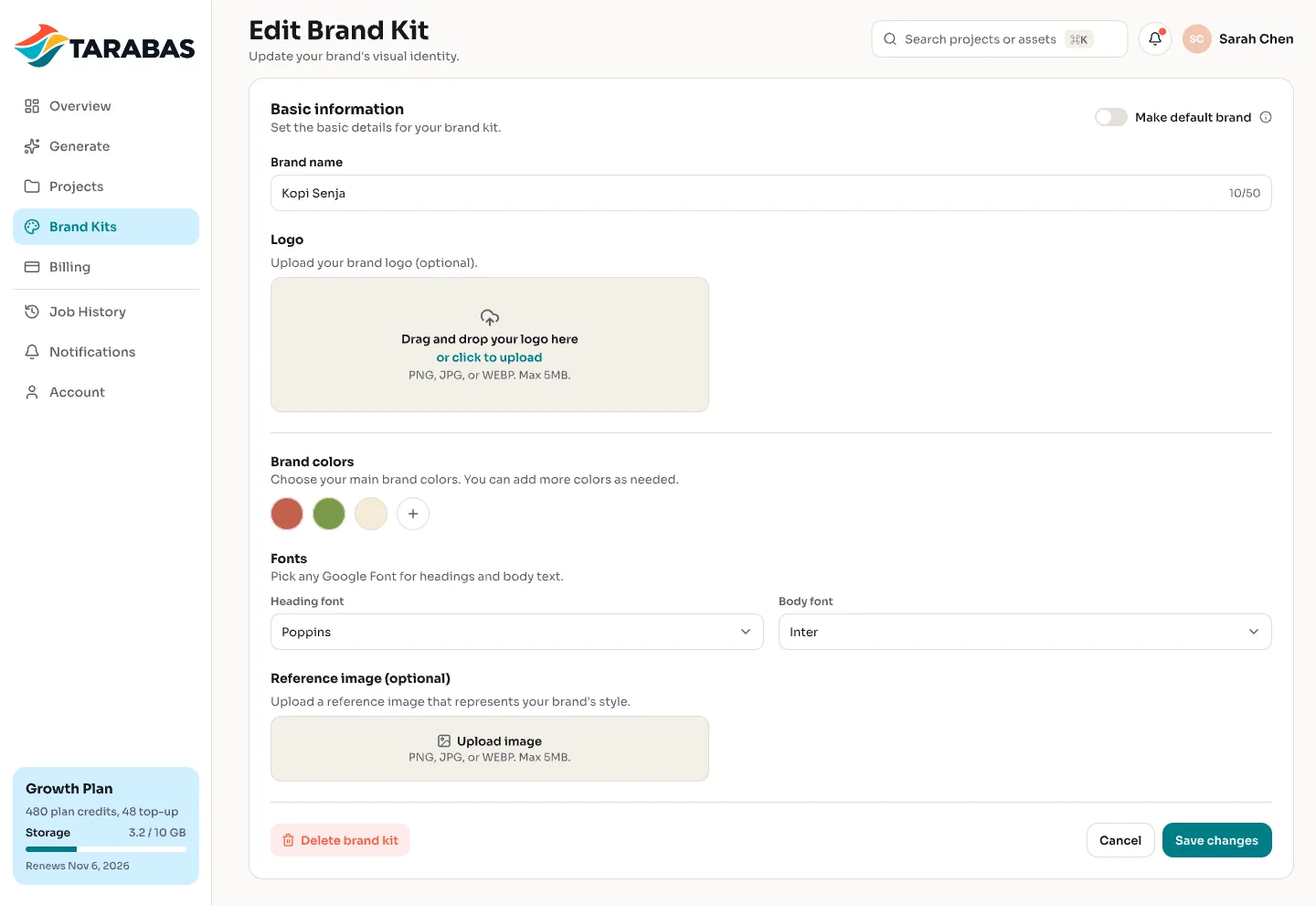This screenshot has height=905, width=1316.
Task: Click the image icon next to Upload image
Action: (444, 741)
